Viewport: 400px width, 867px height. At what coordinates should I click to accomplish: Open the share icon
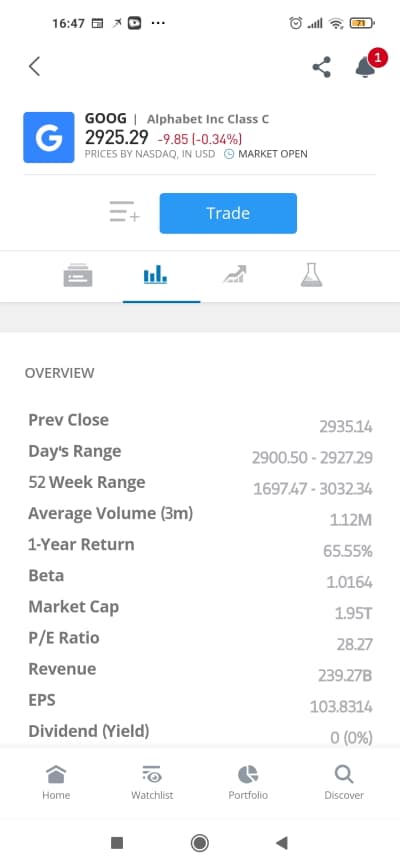click(321, 67)
